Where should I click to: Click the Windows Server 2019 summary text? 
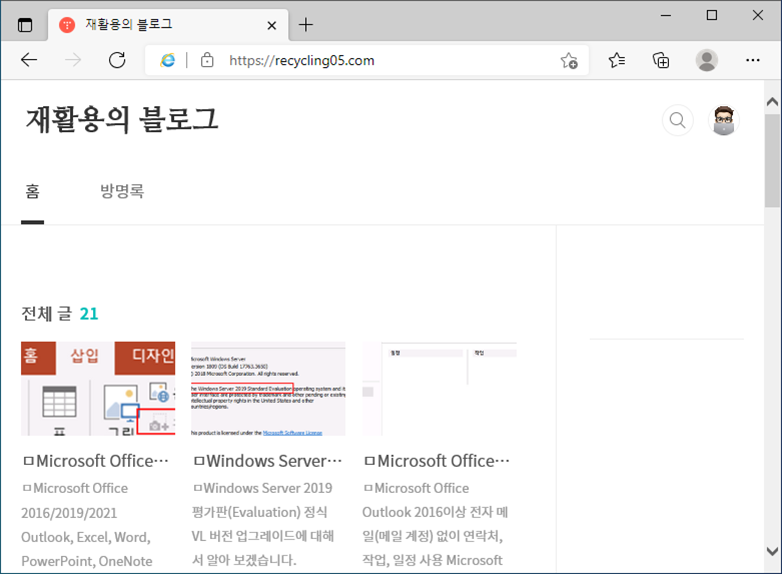(263, 524)
